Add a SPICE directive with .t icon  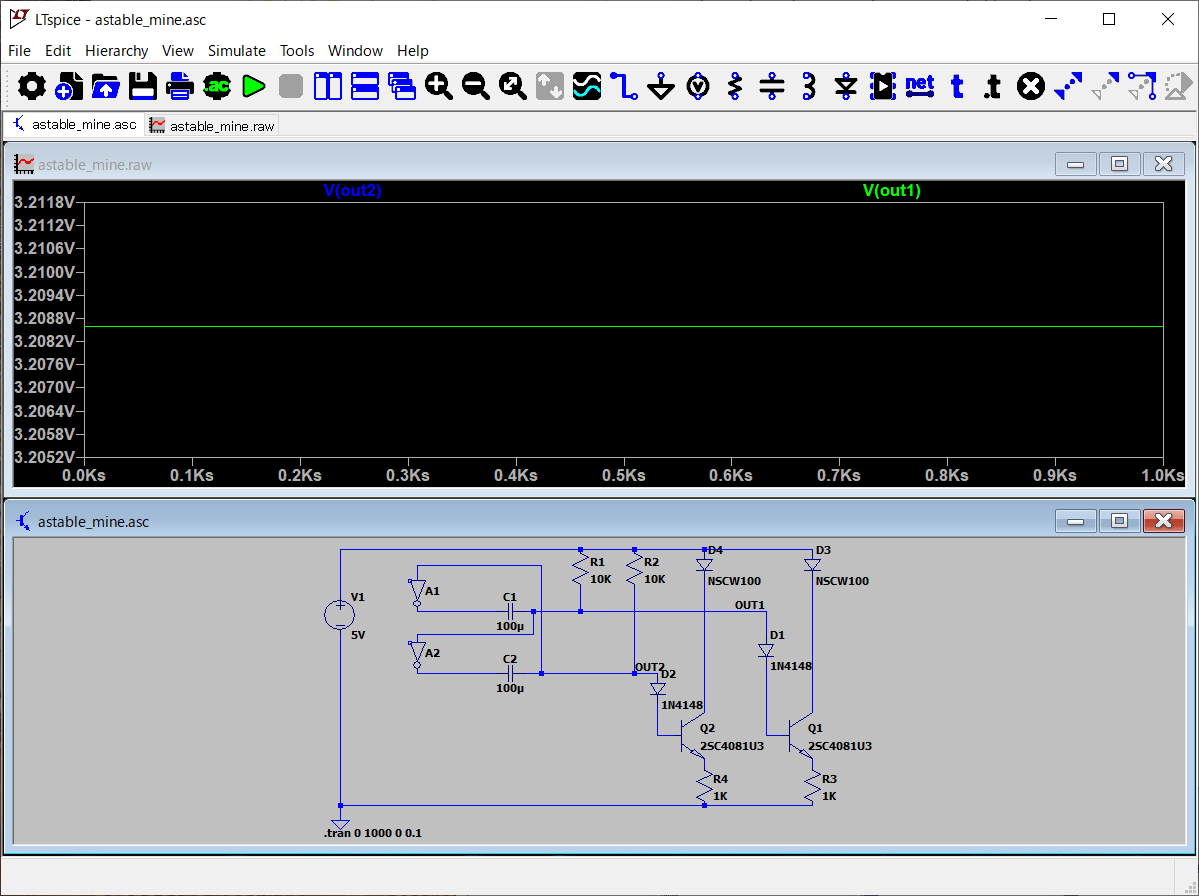(x=992, y=87)
